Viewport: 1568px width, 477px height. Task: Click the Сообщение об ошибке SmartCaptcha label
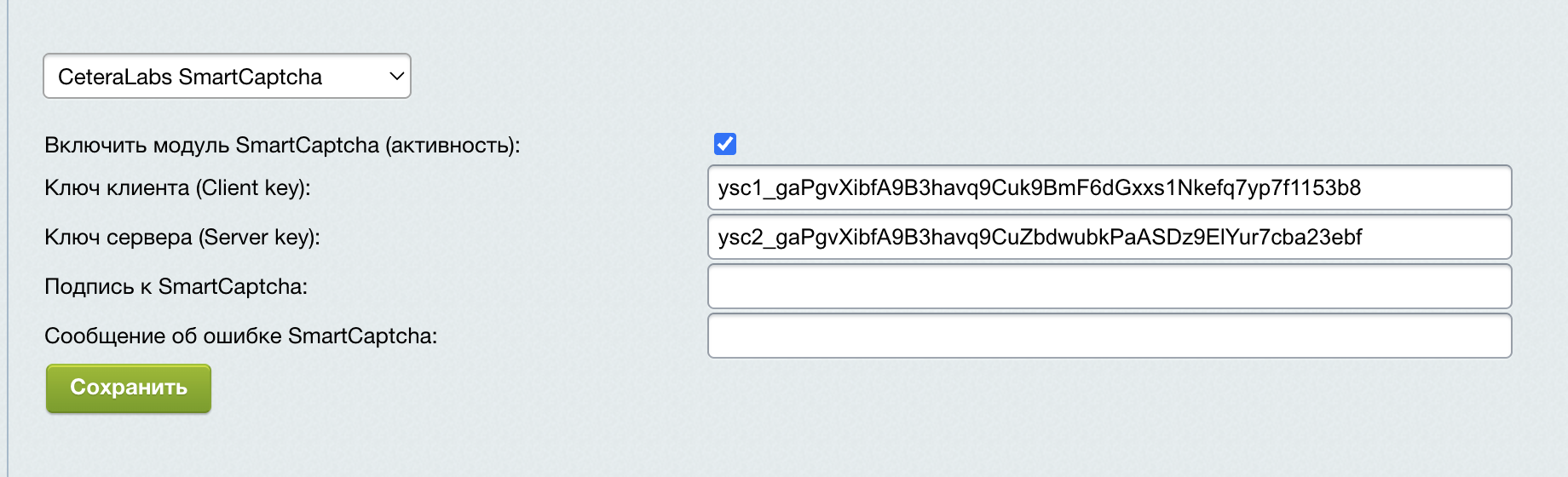click(240, 336)
